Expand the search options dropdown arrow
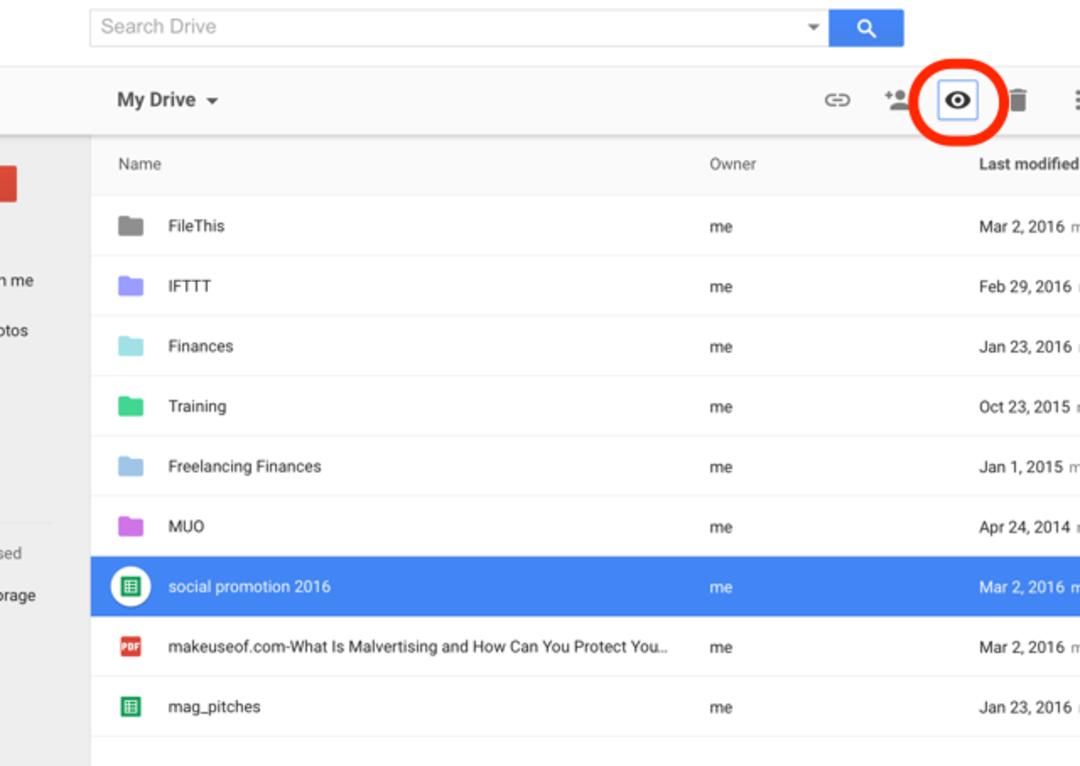The image size is (1080, 766). coord(813,28)
